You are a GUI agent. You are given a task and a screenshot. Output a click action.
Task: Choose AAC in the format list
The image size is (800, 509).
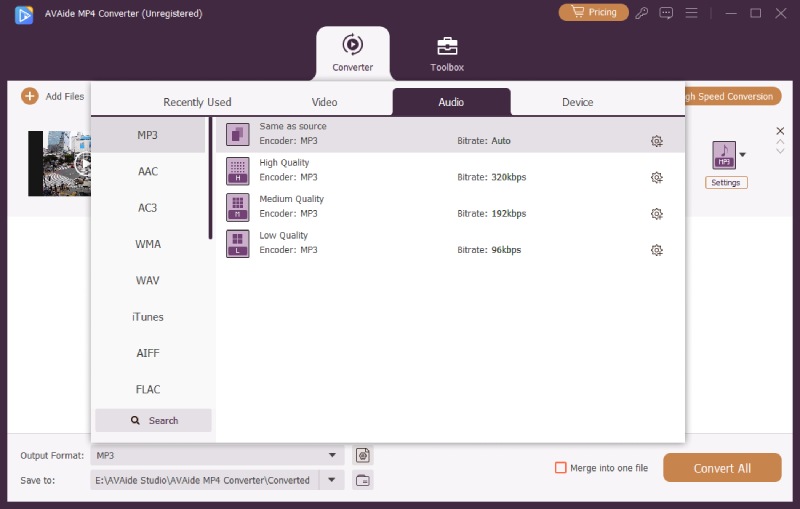point(148,171)
